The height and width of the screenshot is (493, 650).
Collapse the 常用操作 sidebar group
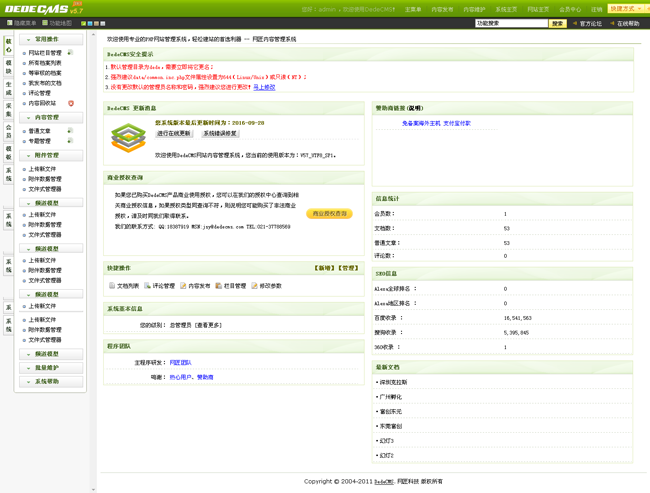[51, 39]
